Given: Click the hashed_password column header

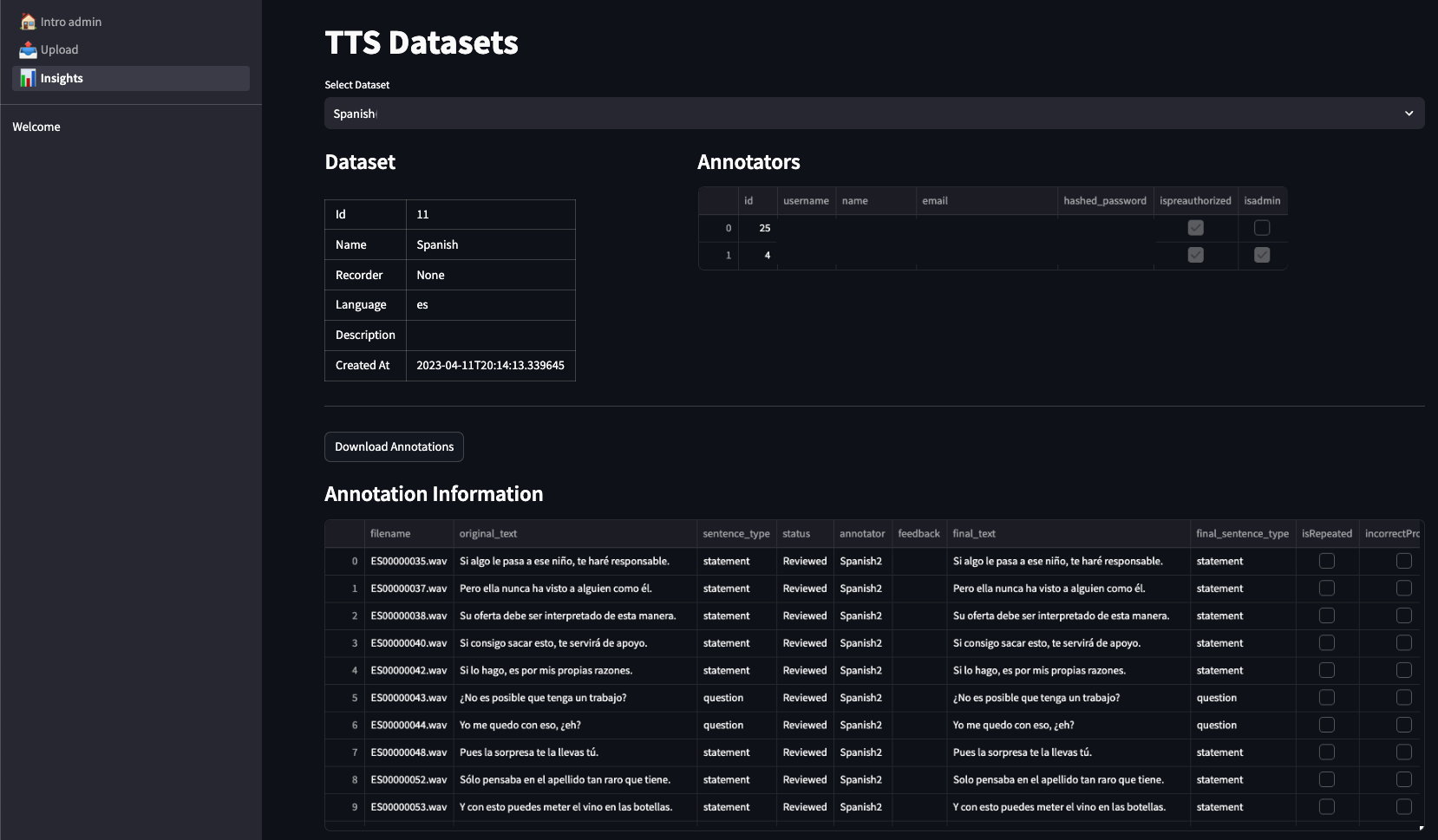Looking at the screenshot, I should 1105,200.
